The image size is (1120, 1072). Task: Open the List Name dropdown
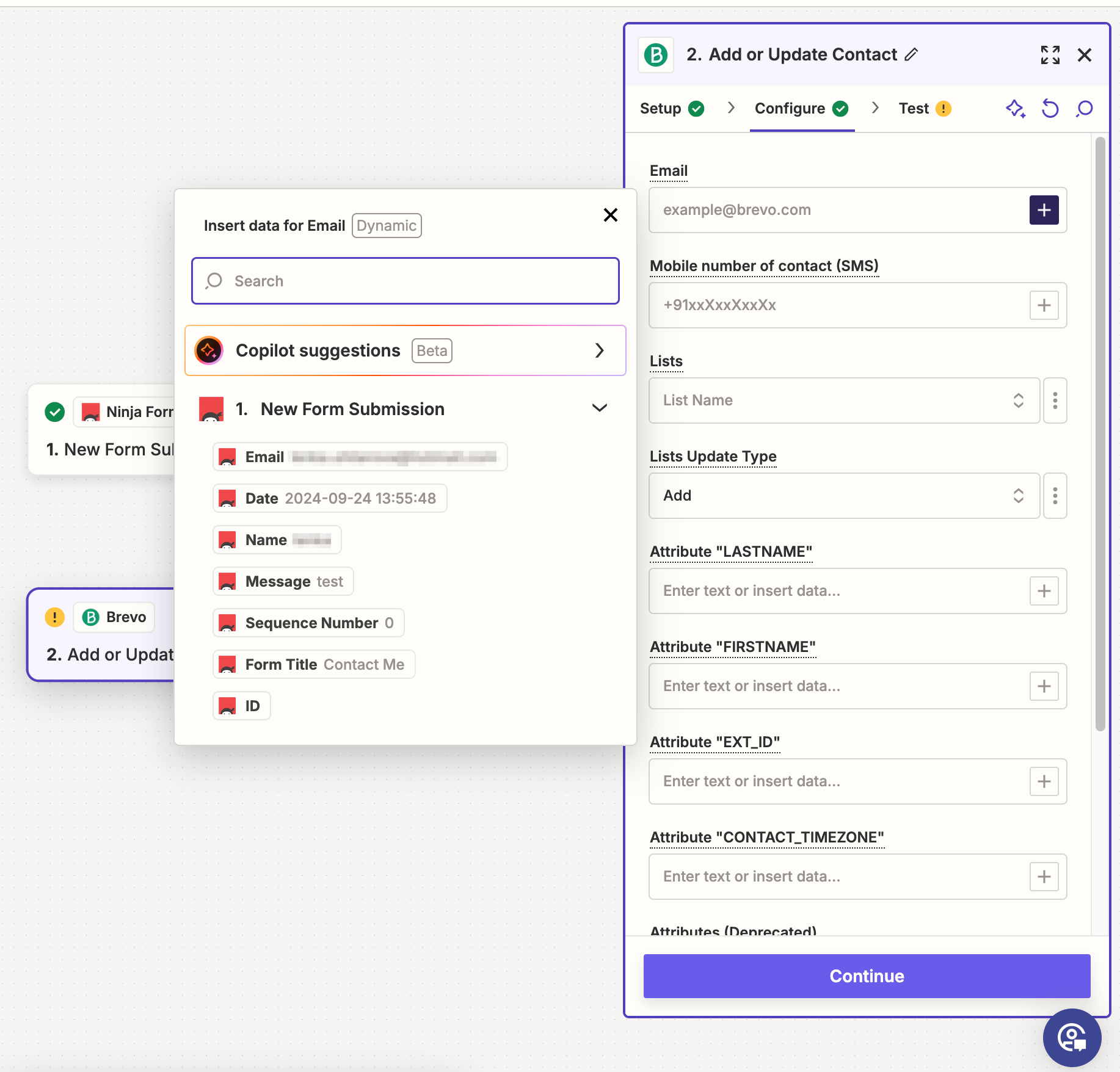843,400
